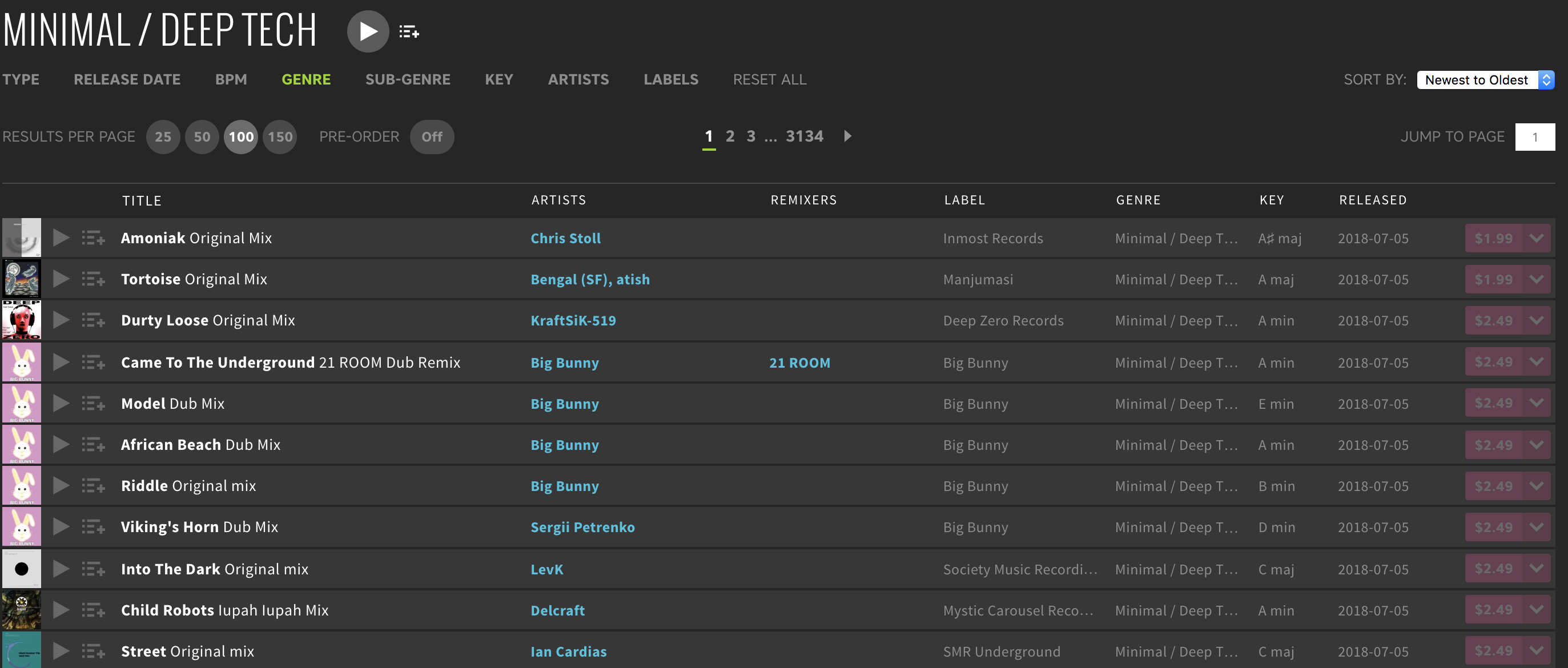This screenshot has height=668, width=1568.
Task: Play Into The Dark Original mix
Action: [61, 569]
